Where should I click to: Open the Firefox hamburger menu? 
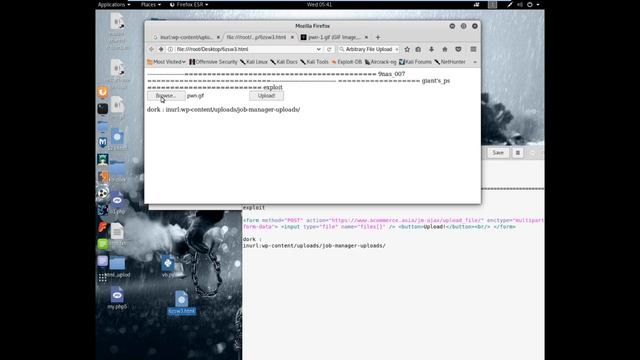pyautogui.click(x=473, y=49)
